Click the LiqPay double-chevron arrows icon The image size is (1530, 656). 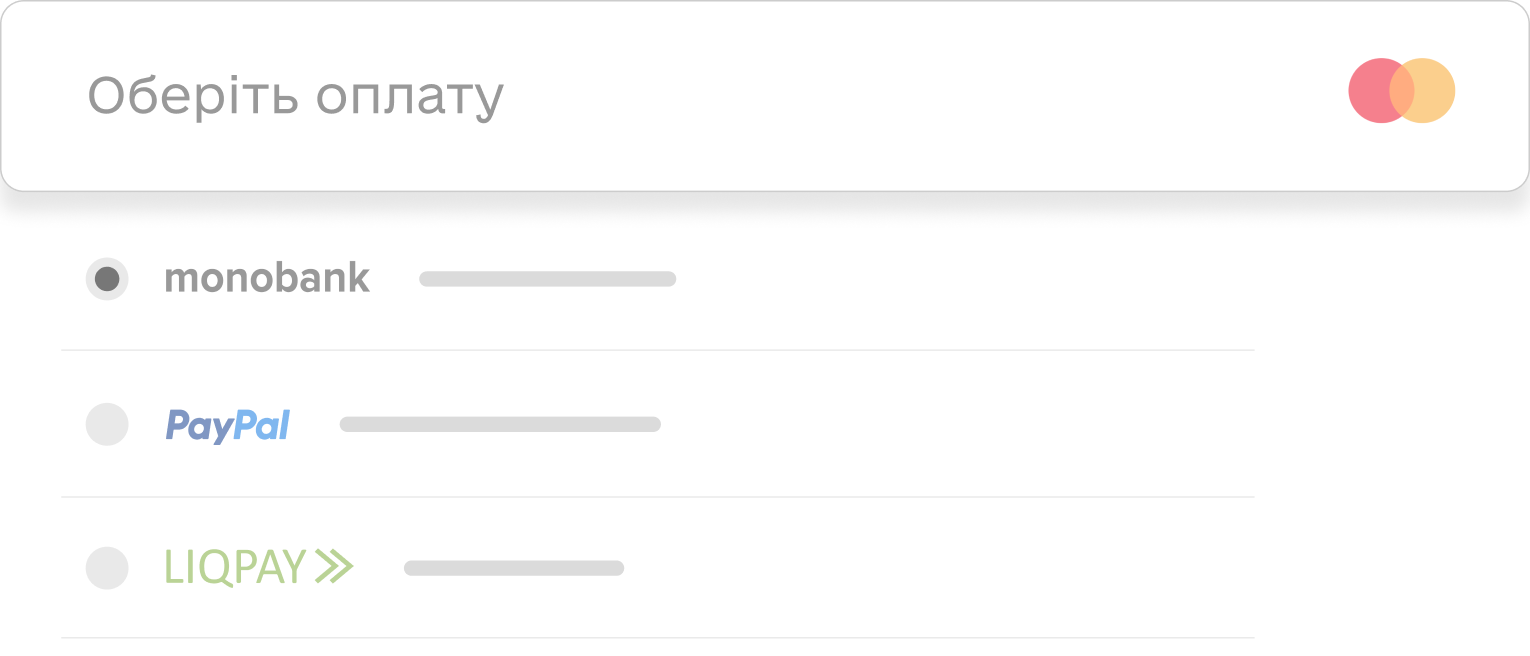tap(334, 567)
